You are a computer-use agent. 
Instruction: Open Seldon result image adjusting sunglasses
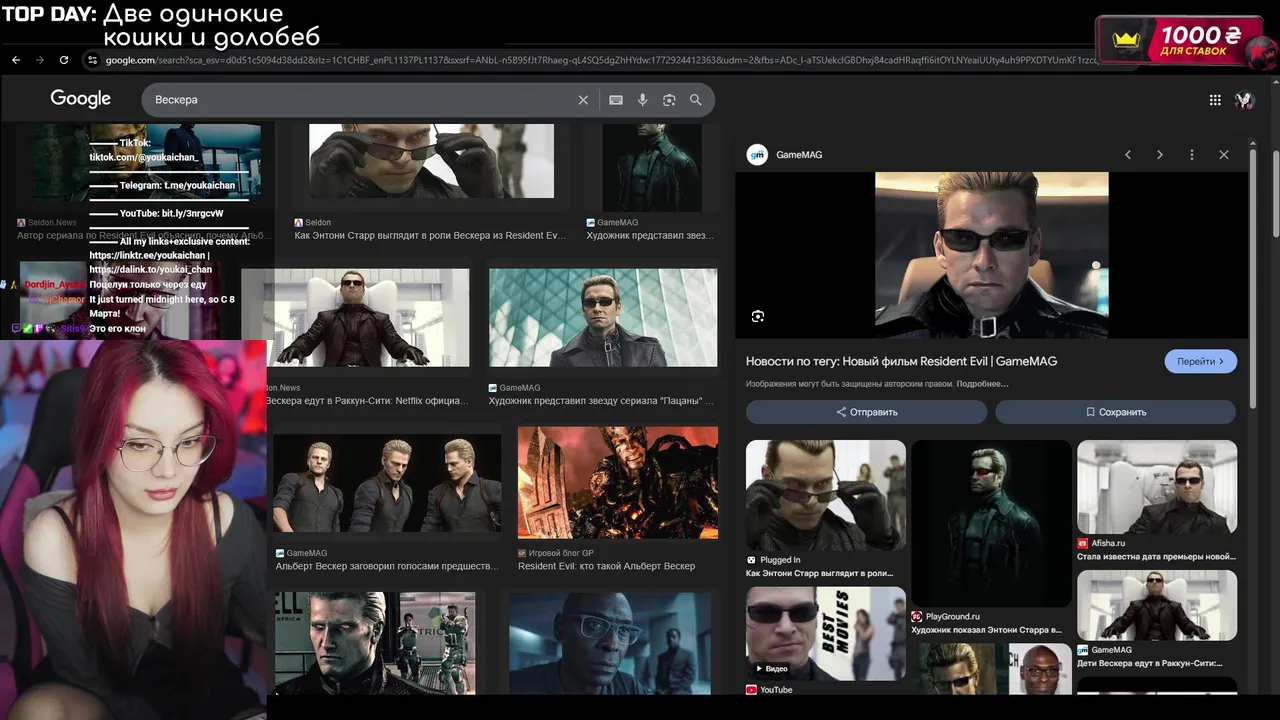(431, 161)
